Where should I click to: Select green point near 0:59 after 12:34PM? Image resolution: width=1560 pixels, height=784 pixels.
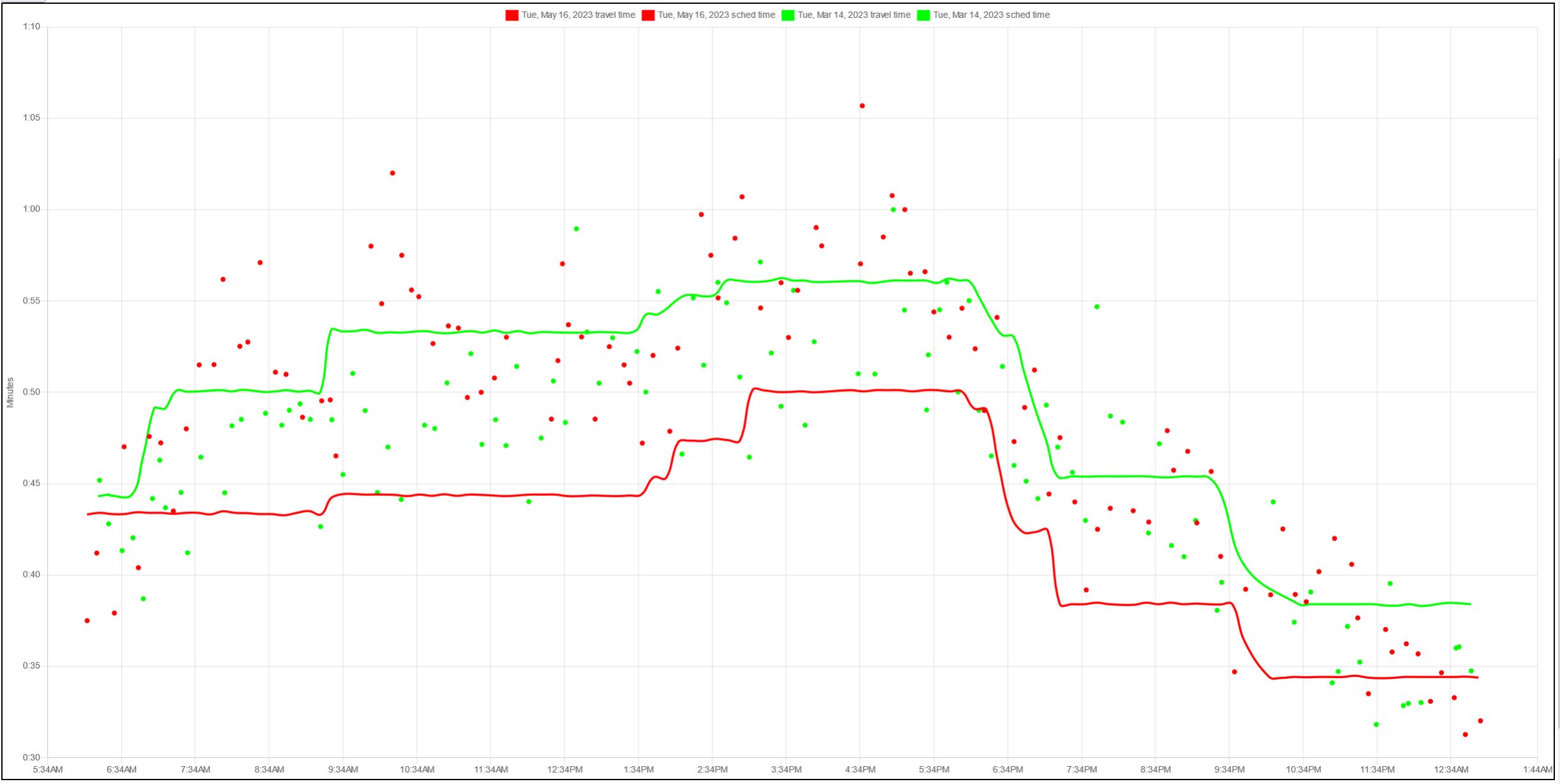click(x=577, y=229)
